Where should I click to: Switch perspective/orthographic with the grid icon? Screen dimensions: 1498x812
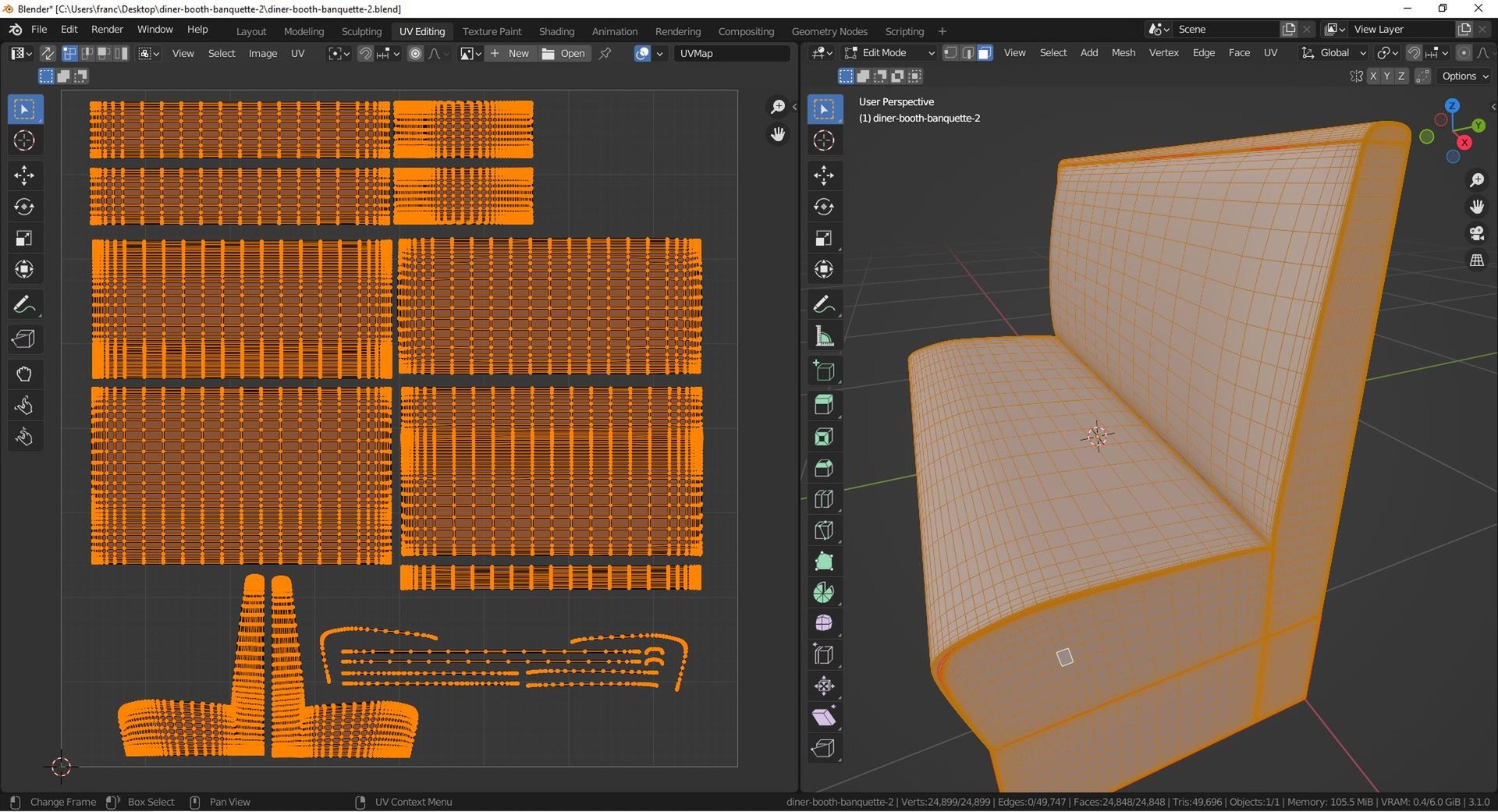[x=1476, y=261]
